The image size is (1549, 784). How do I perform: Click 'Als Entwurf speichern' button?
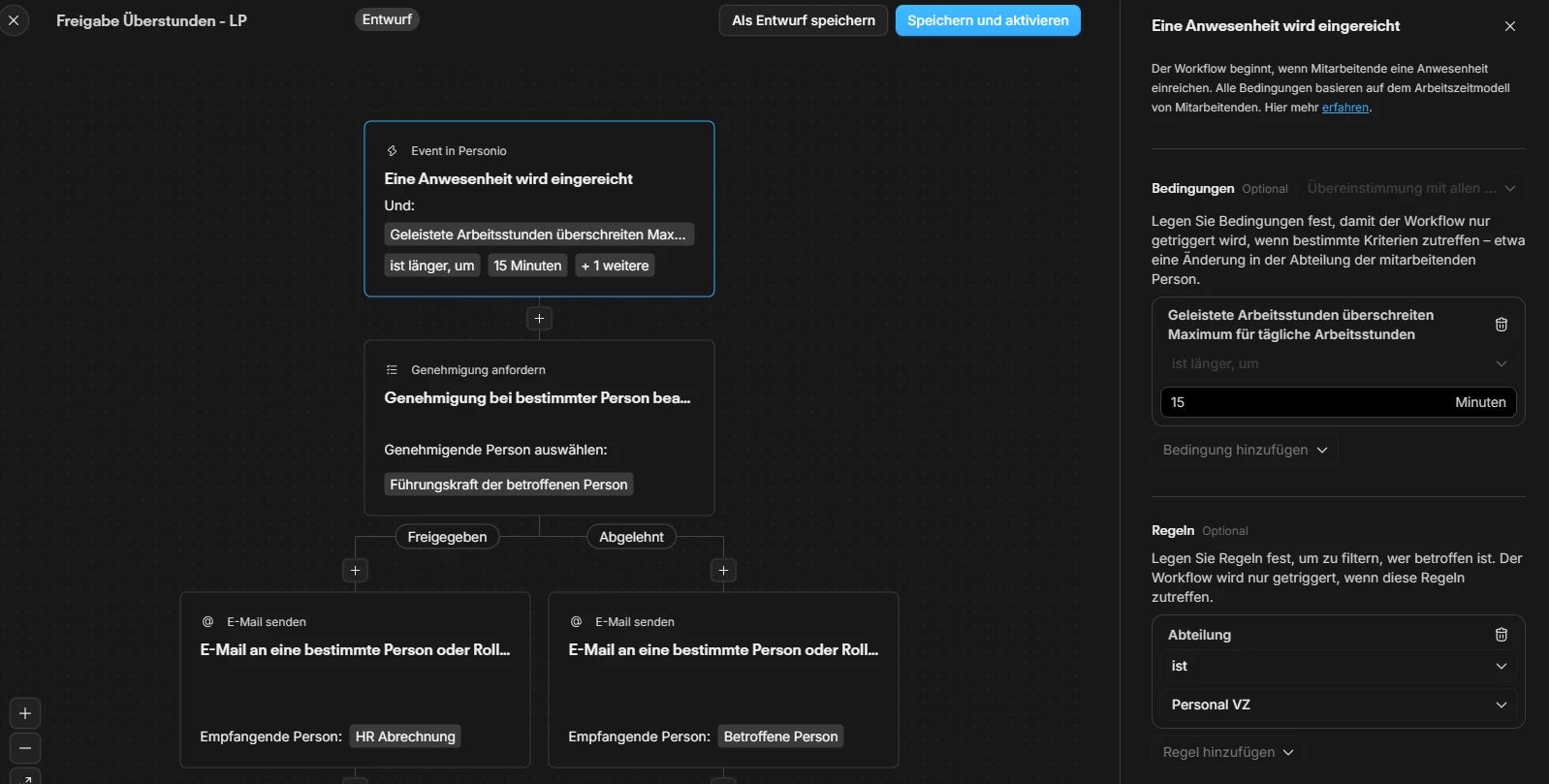[803, 20]
